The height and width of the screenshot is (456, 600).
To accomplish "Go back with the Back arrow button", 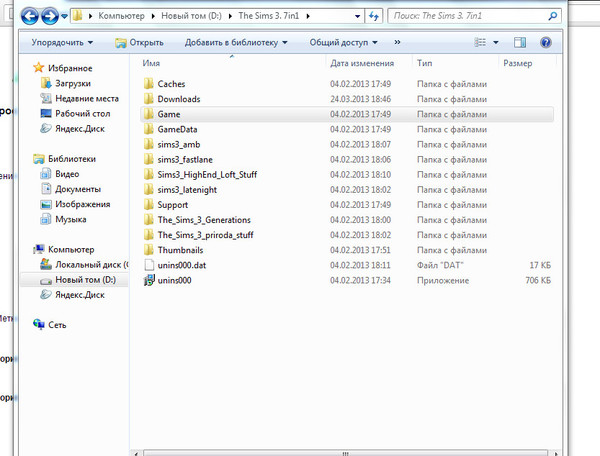I will click(29, 16).
